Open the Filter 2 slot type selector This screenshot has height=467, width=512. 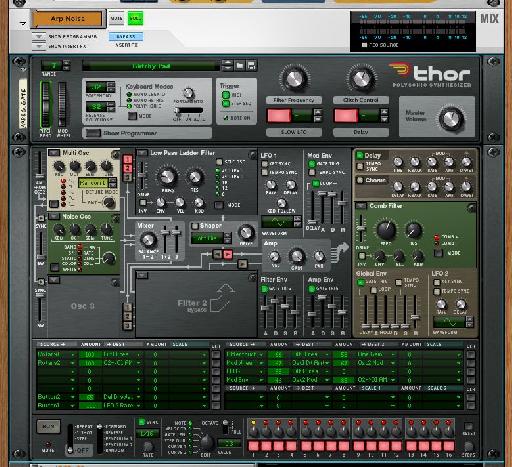(x=142, y=275)
